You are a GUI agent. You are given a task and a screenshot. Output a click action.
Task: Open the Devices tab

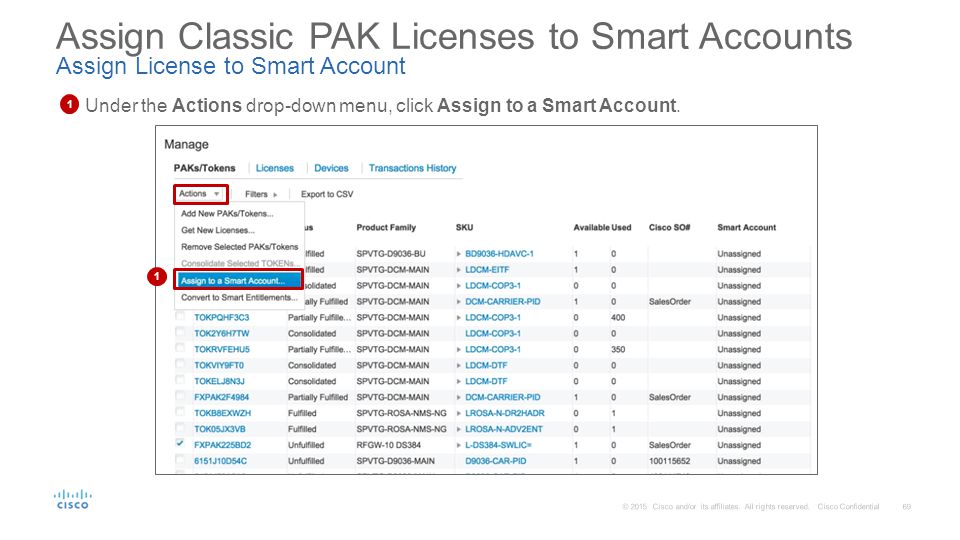click(331, 168)
